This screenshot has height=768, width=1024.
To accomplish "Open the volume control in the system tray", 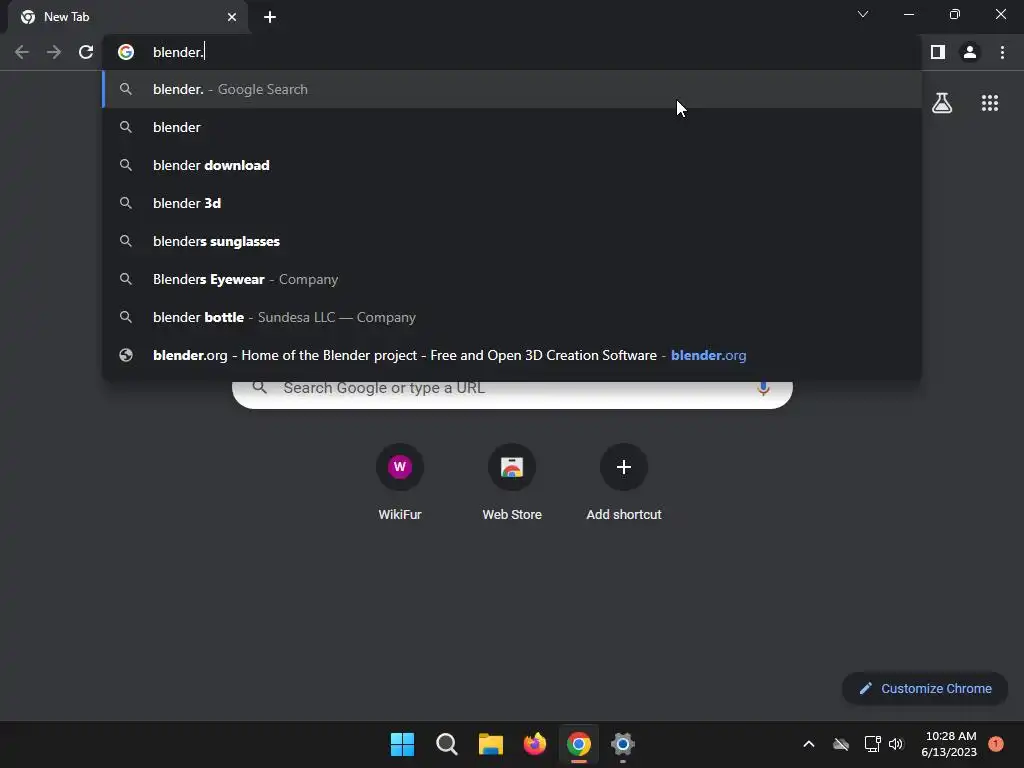I will pyautogui.click(x=896, y=744).
